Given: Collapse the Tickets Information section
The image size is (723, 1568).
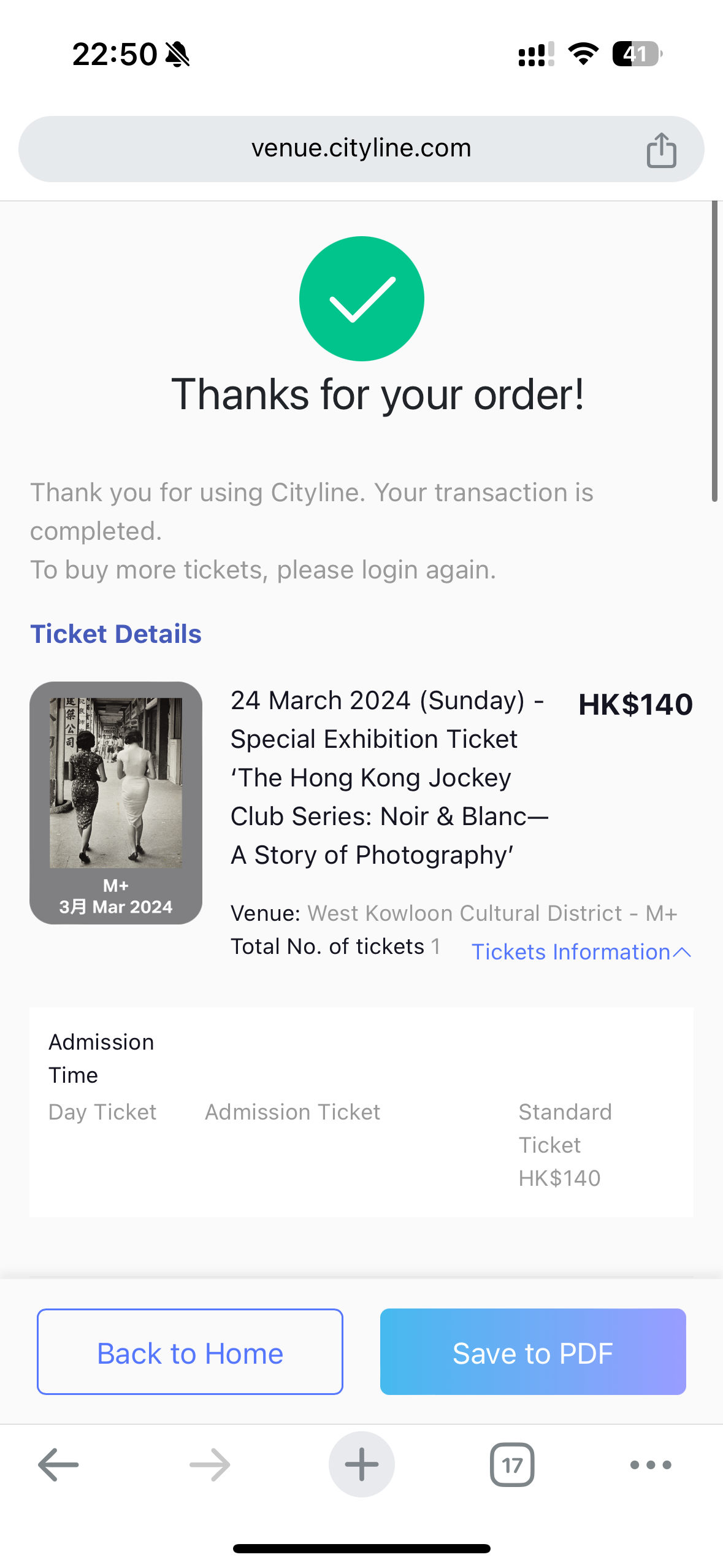Looking at the screenshot, I should (581, 951).
